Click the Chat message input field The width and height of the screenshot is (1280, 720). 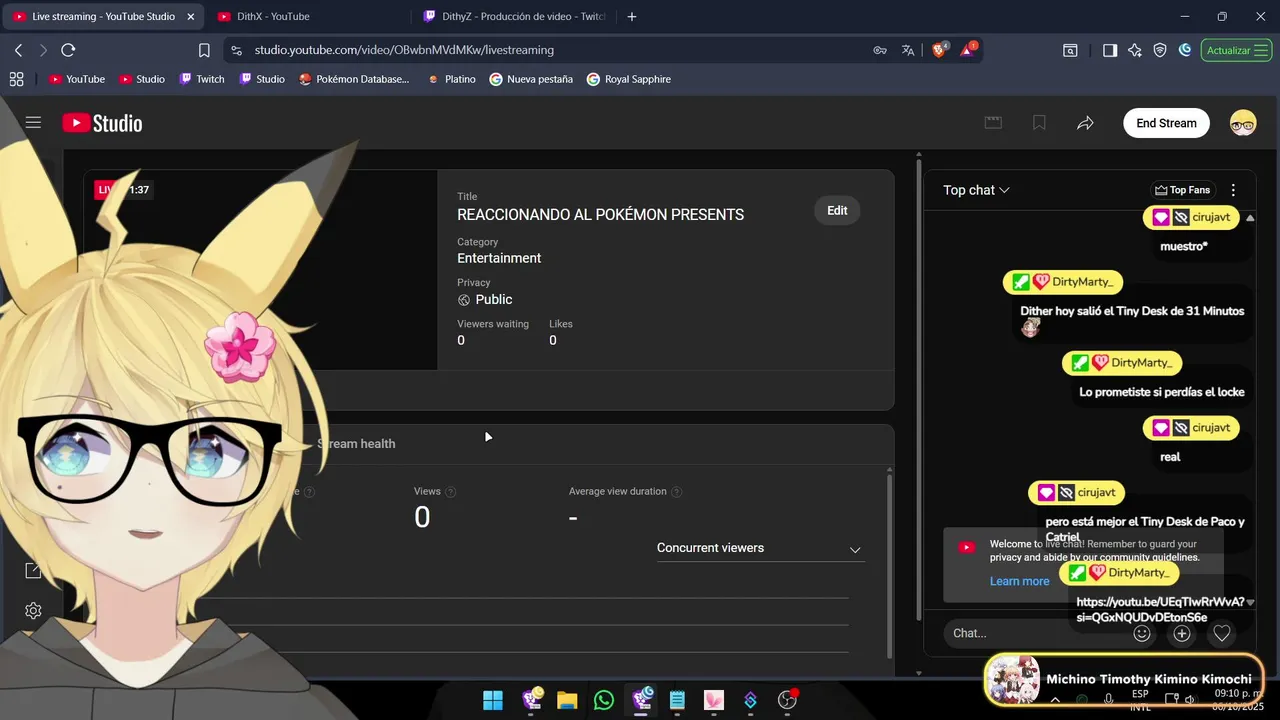coord(1035,633)
